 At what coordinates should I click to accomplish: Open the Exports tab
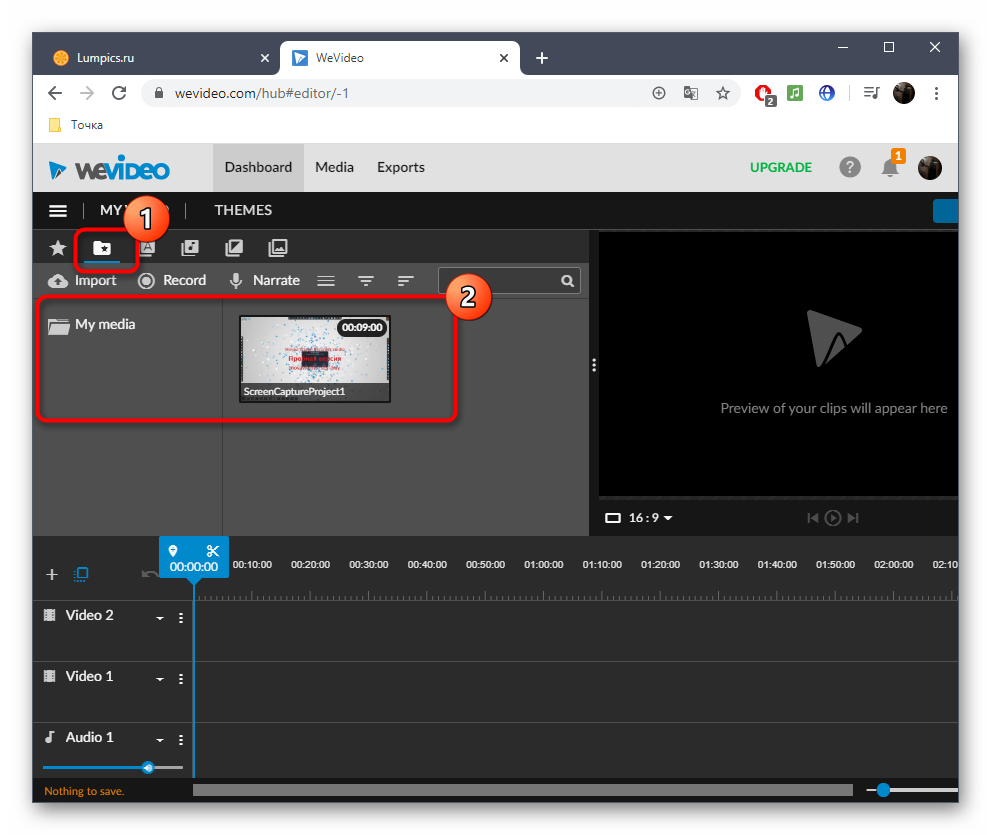pyautogui.click(x=400, y=167)
